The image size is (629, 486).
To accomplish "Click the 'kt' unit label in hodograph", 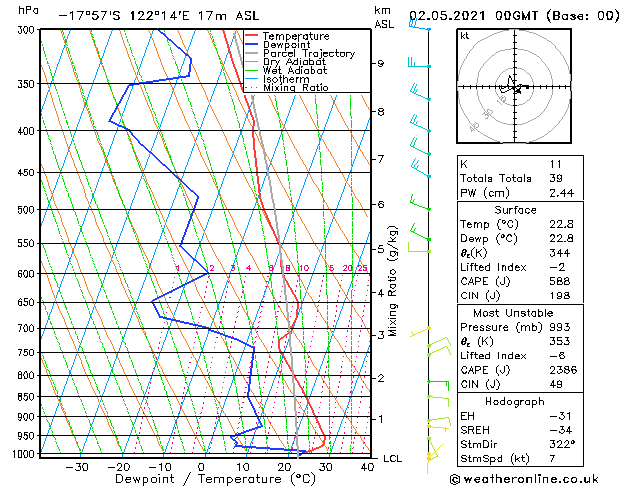I will coord(465,36).
